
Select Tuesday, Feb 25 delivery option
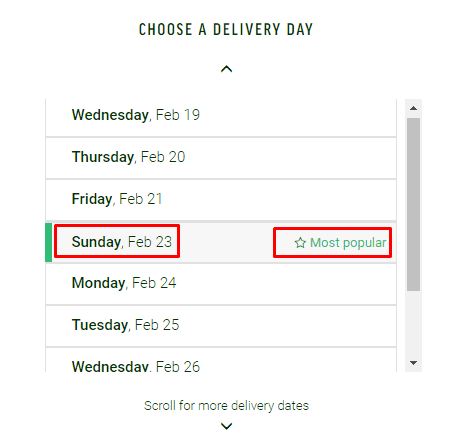click(221, 326)
